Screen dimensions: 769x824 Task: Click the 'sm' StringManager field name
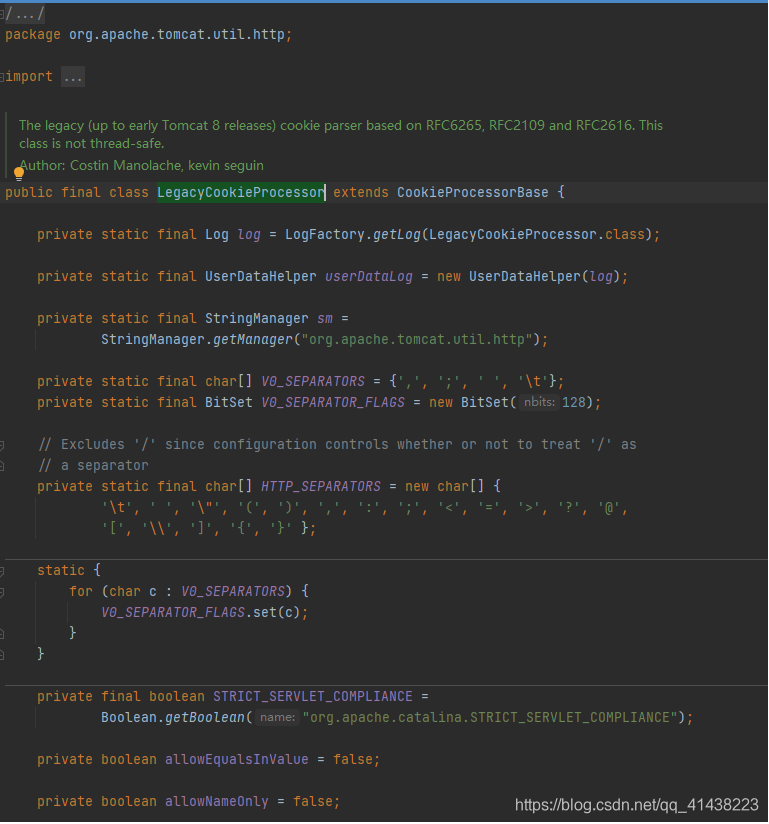pyautogui.click(x=325, y=318)
